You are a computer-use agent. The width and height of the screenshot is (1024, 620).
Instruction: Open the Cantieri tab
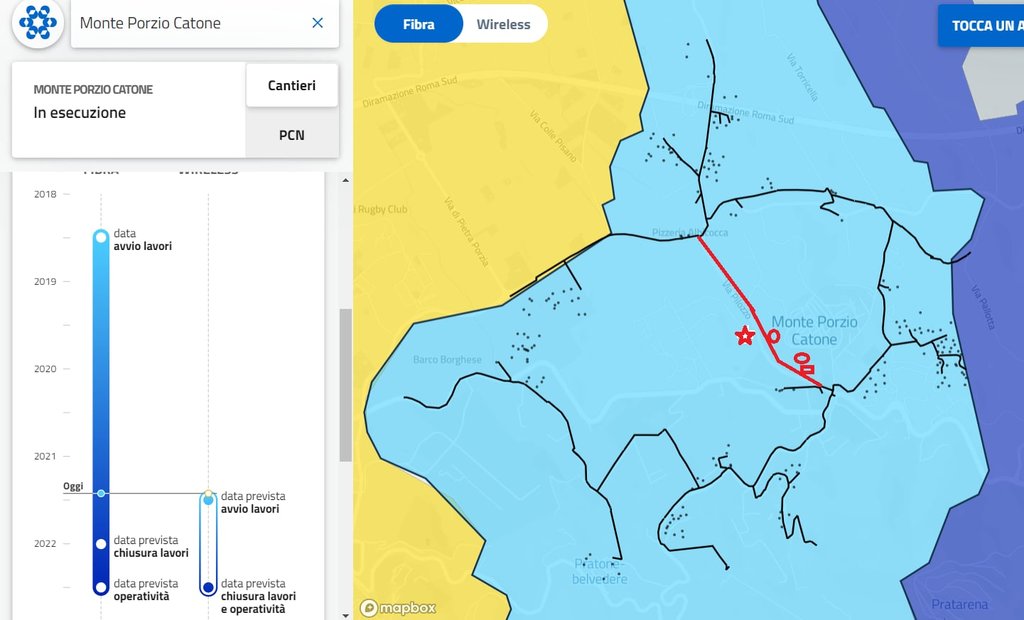(x=291, y=86)
